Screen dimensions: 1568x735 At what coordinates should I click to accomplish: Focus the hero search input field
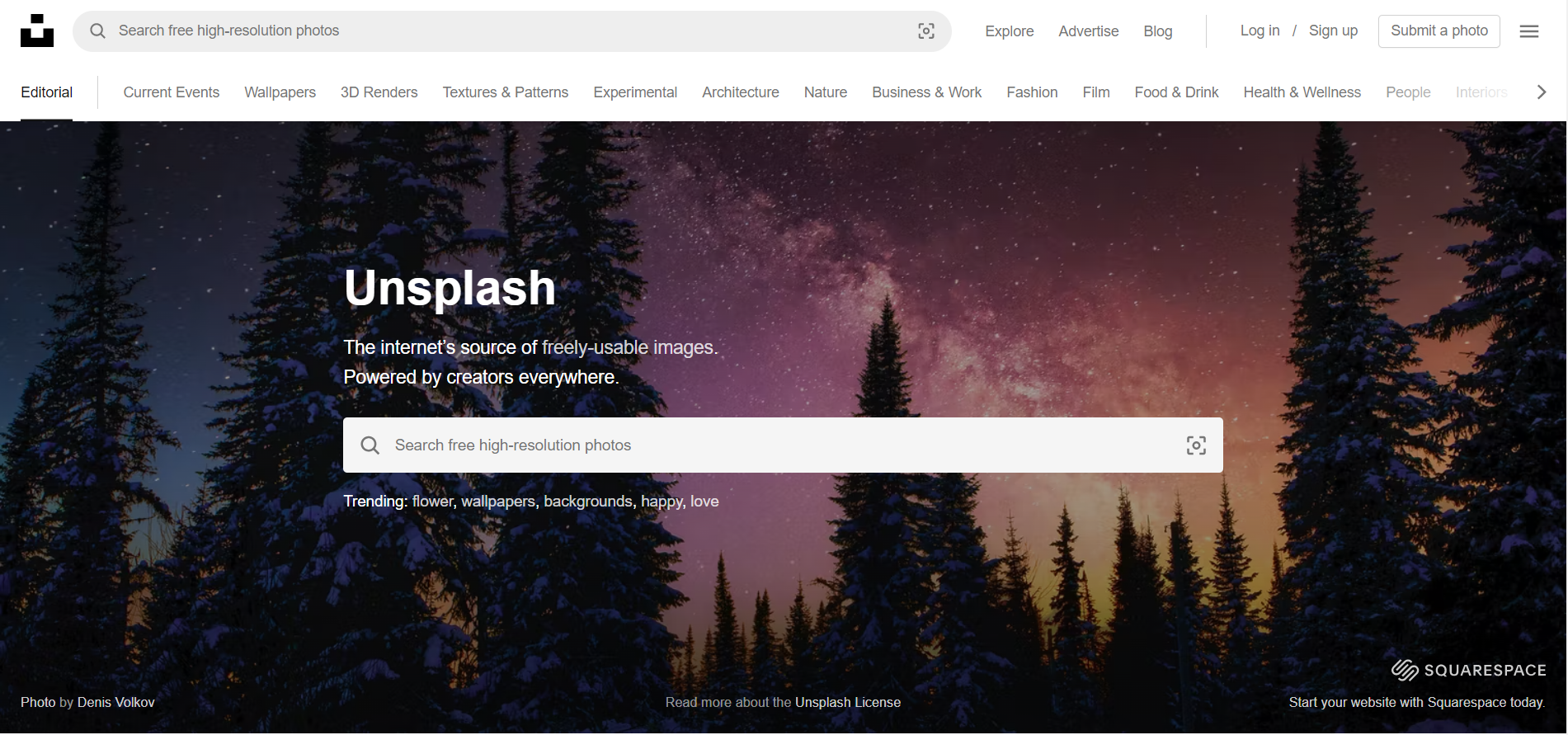click(x=784, y=445)
